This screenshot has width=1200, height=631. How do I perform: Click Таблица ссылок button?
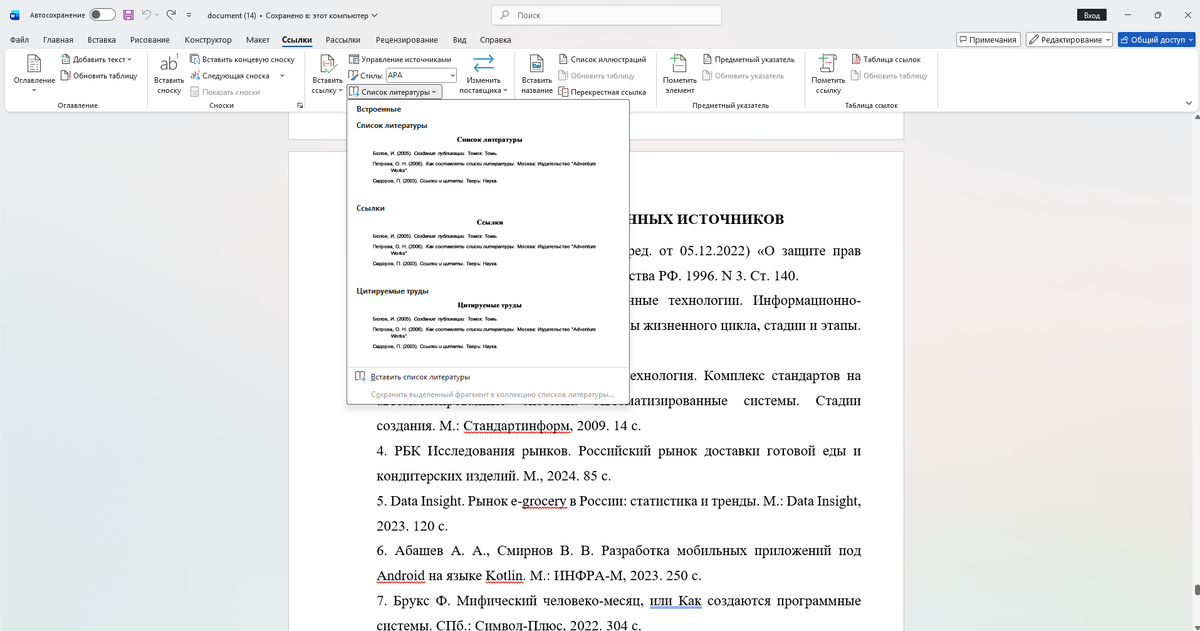click(x=886, y=59)
